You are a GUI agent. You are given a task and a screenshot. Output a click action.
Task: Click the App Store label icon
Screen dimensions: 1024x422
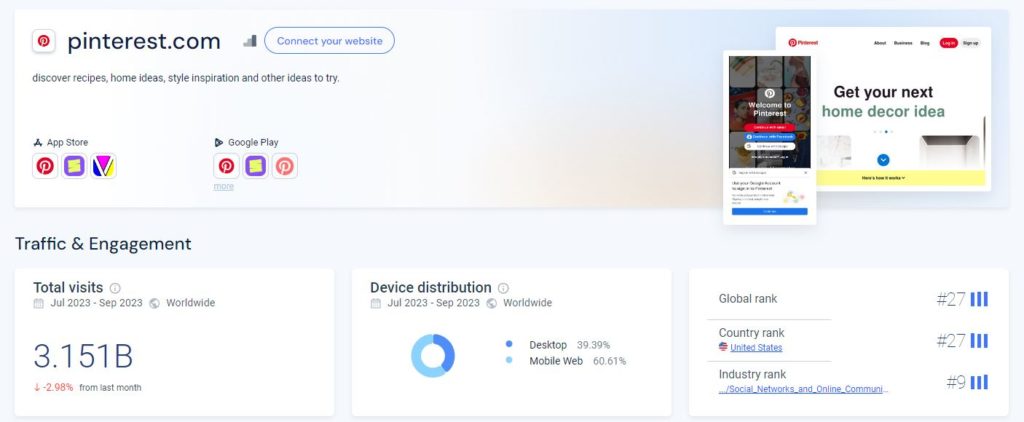38,142
